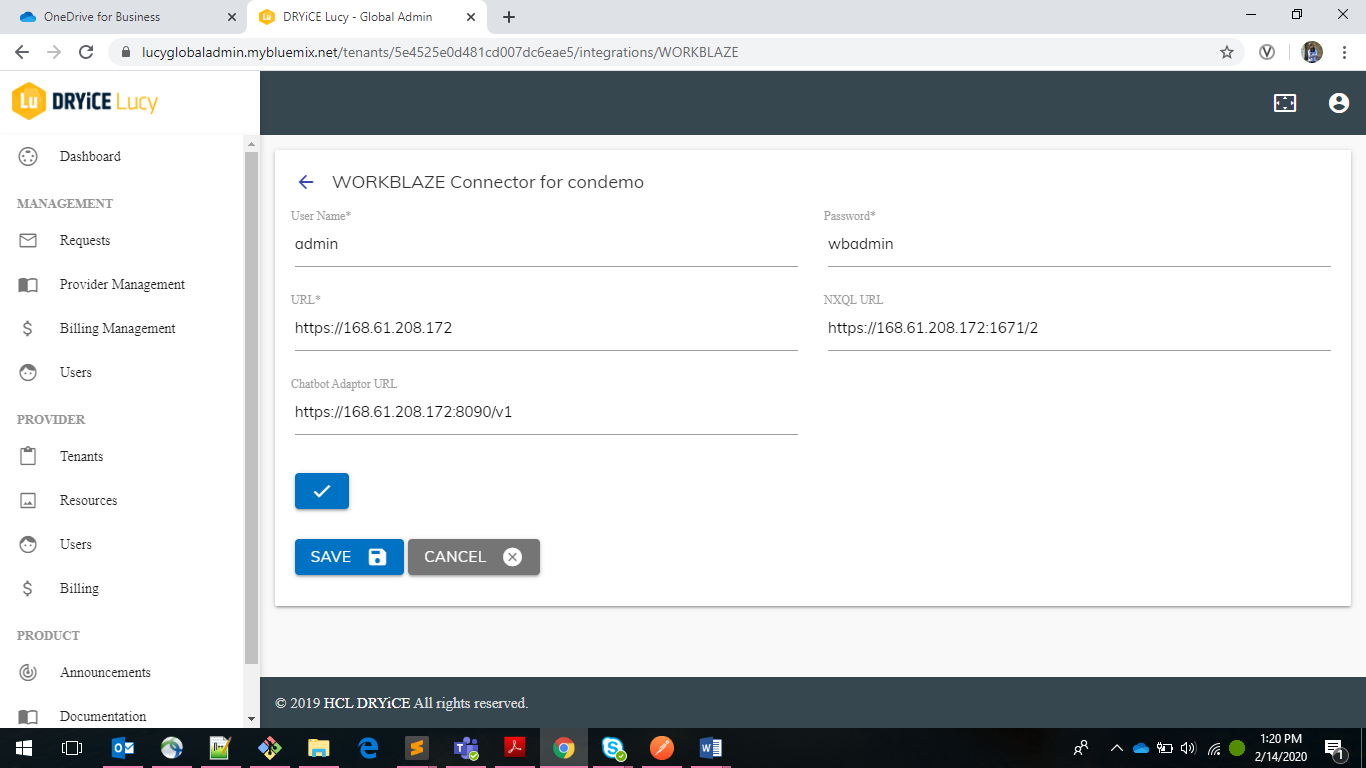This screenshot has height=768, width=1366.
Task: Click the dollar icon for Billing under Provider
Action: 28,588
